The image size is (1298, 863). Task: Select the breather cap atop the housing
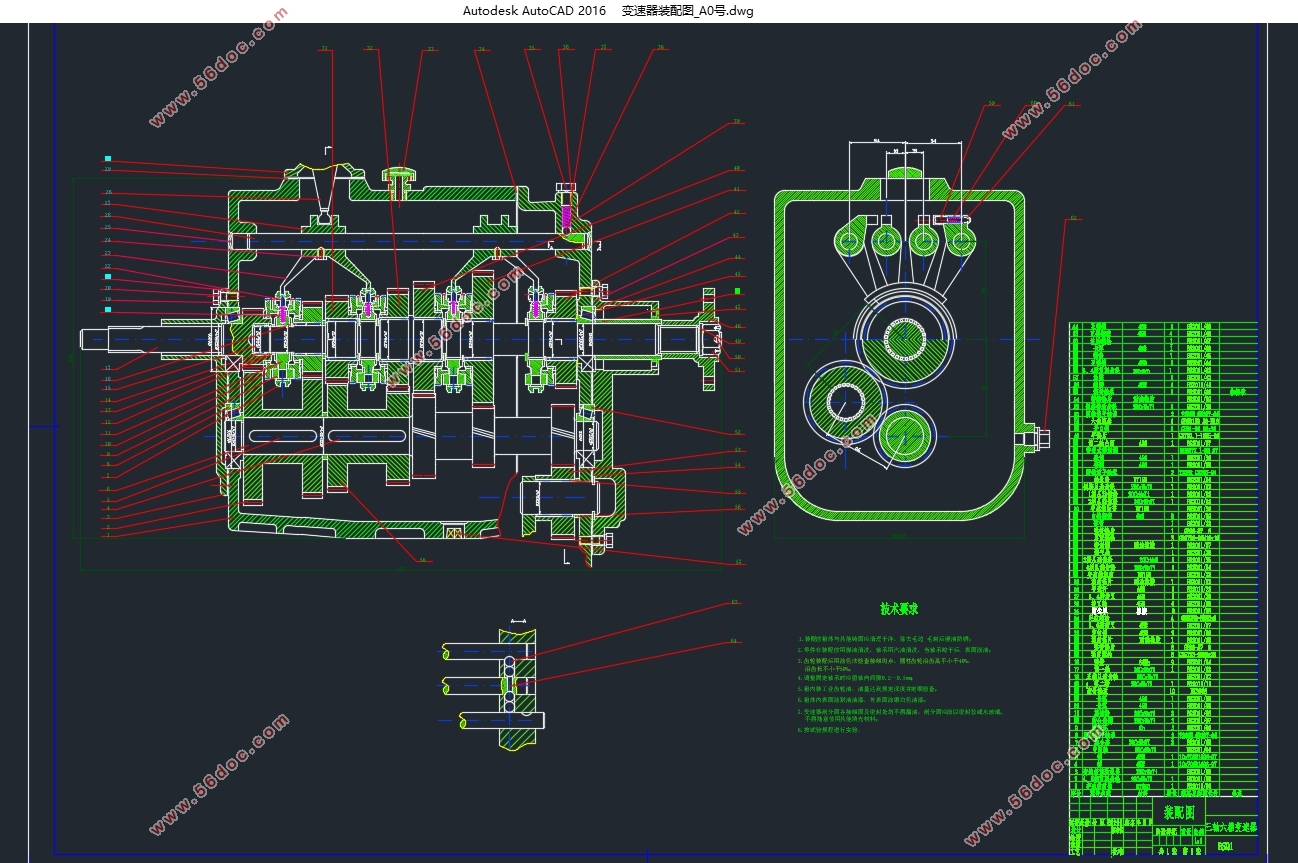click(x=399, y=179)
